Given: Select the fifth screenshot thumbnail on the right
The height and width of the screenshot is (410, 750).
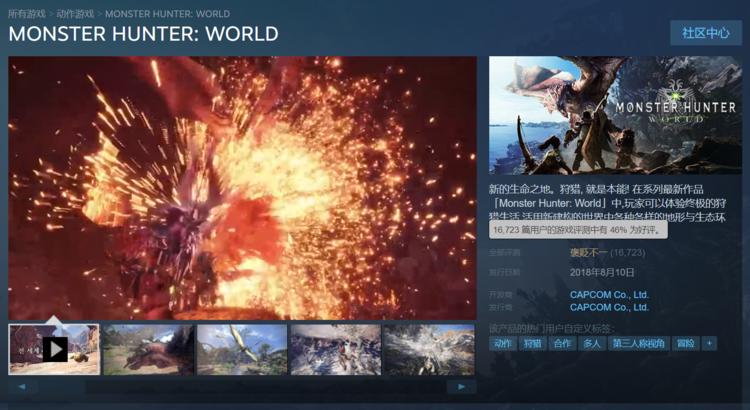Looking at the screenshot, I should point(429,350).
